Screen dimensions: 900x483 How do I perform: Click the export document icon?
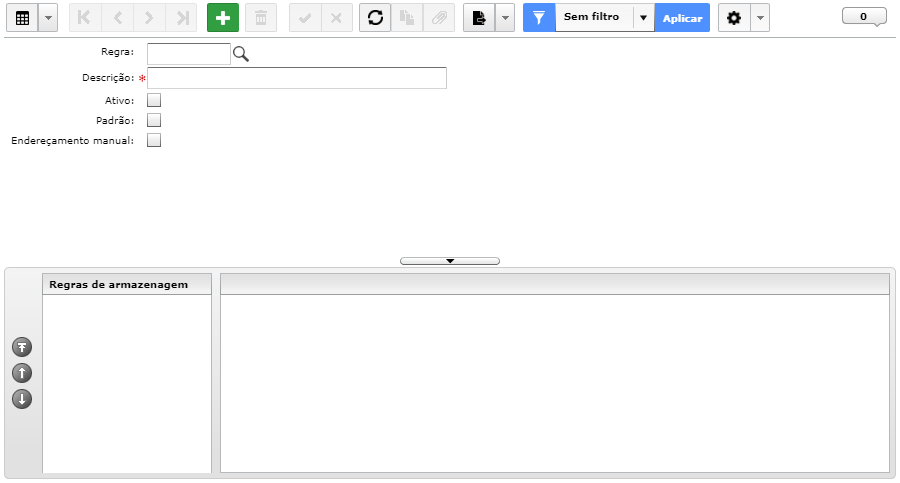tap(479, 18)
